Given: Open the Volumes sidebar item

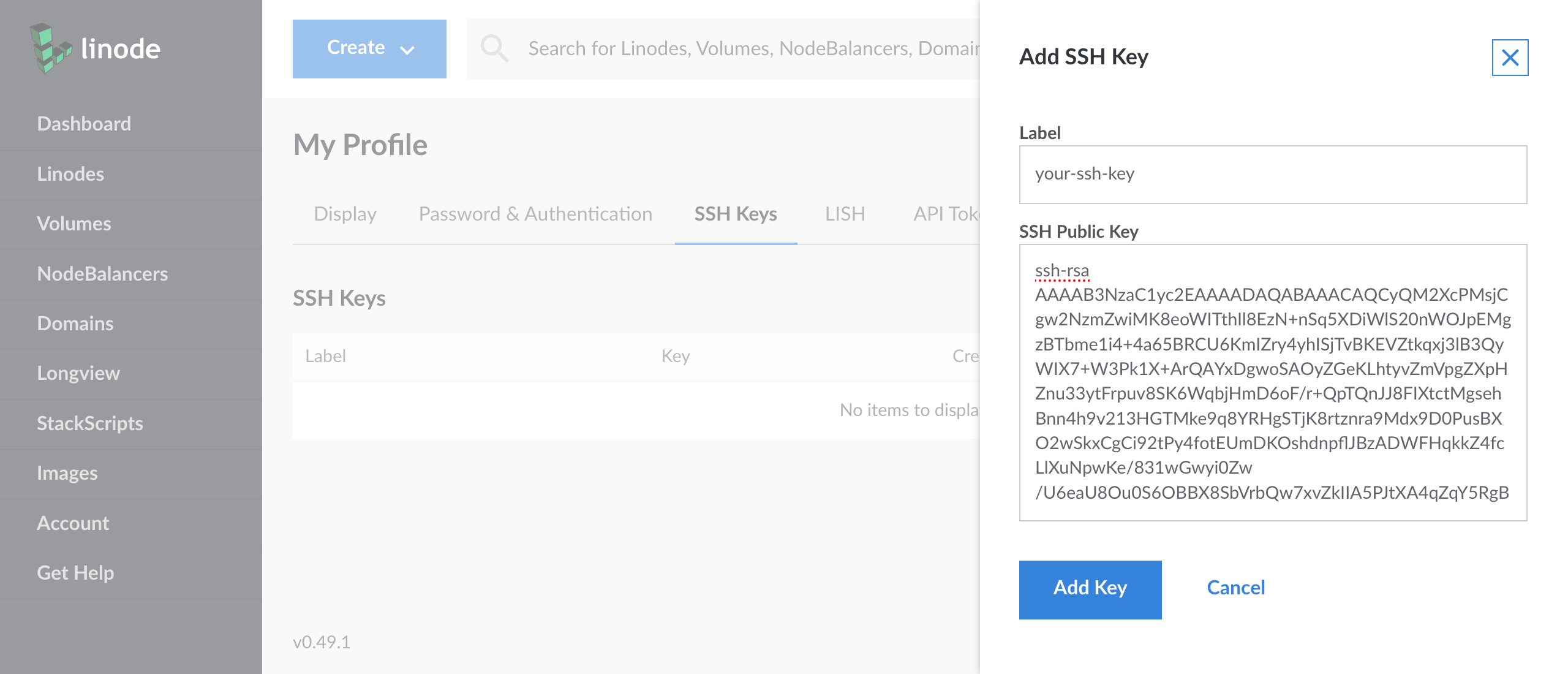Looking at the screenshot, I should click(x=74, y=224).
